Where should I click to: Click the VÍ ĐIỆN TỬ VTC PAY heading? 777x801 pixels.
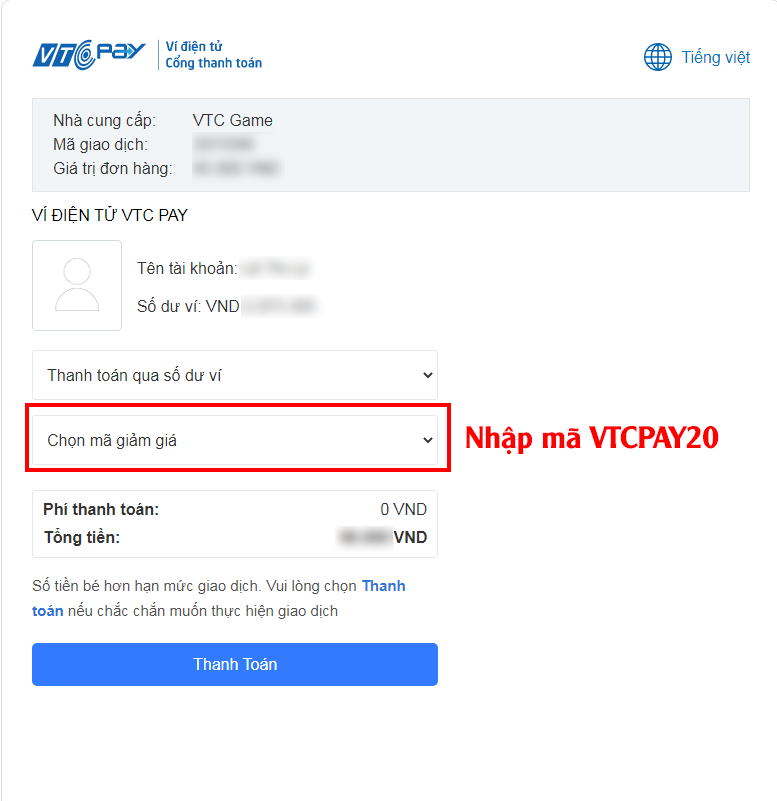(110, 215)
